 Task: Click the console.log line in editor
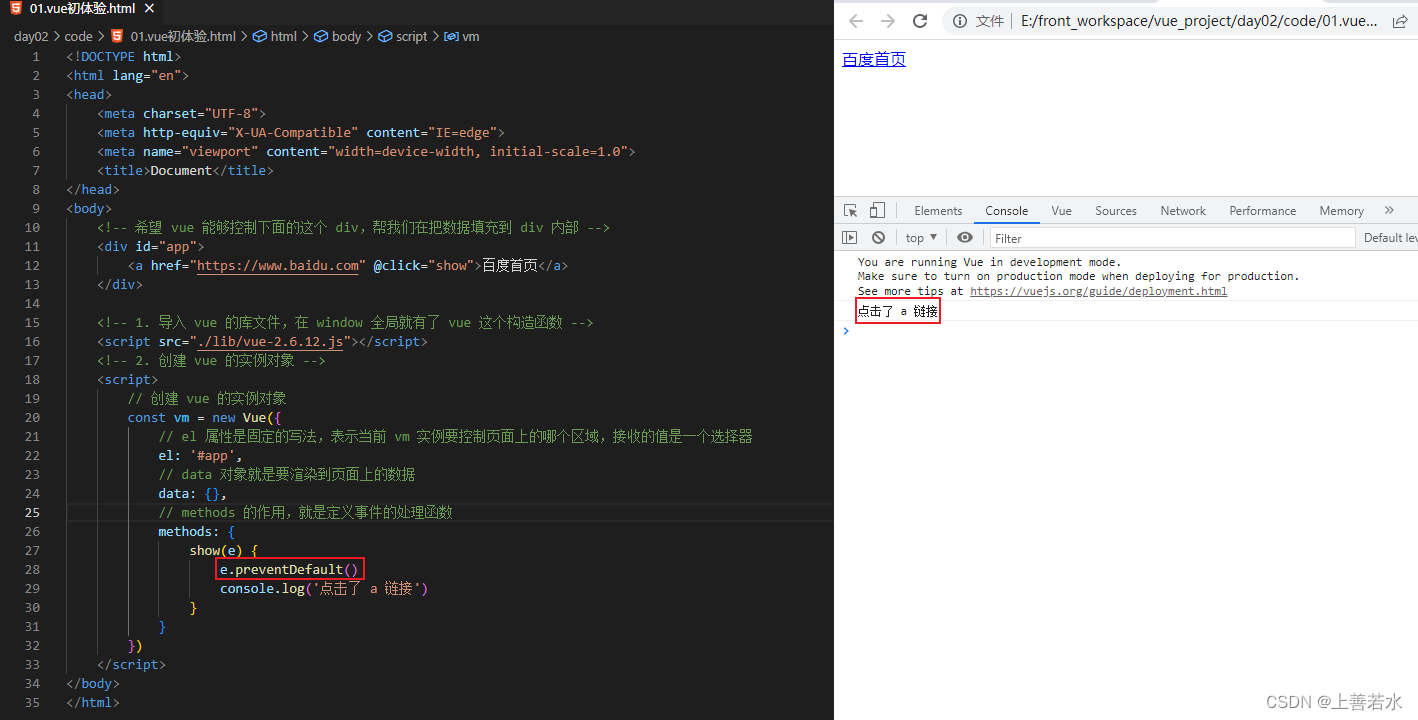(x=324, y=589)
